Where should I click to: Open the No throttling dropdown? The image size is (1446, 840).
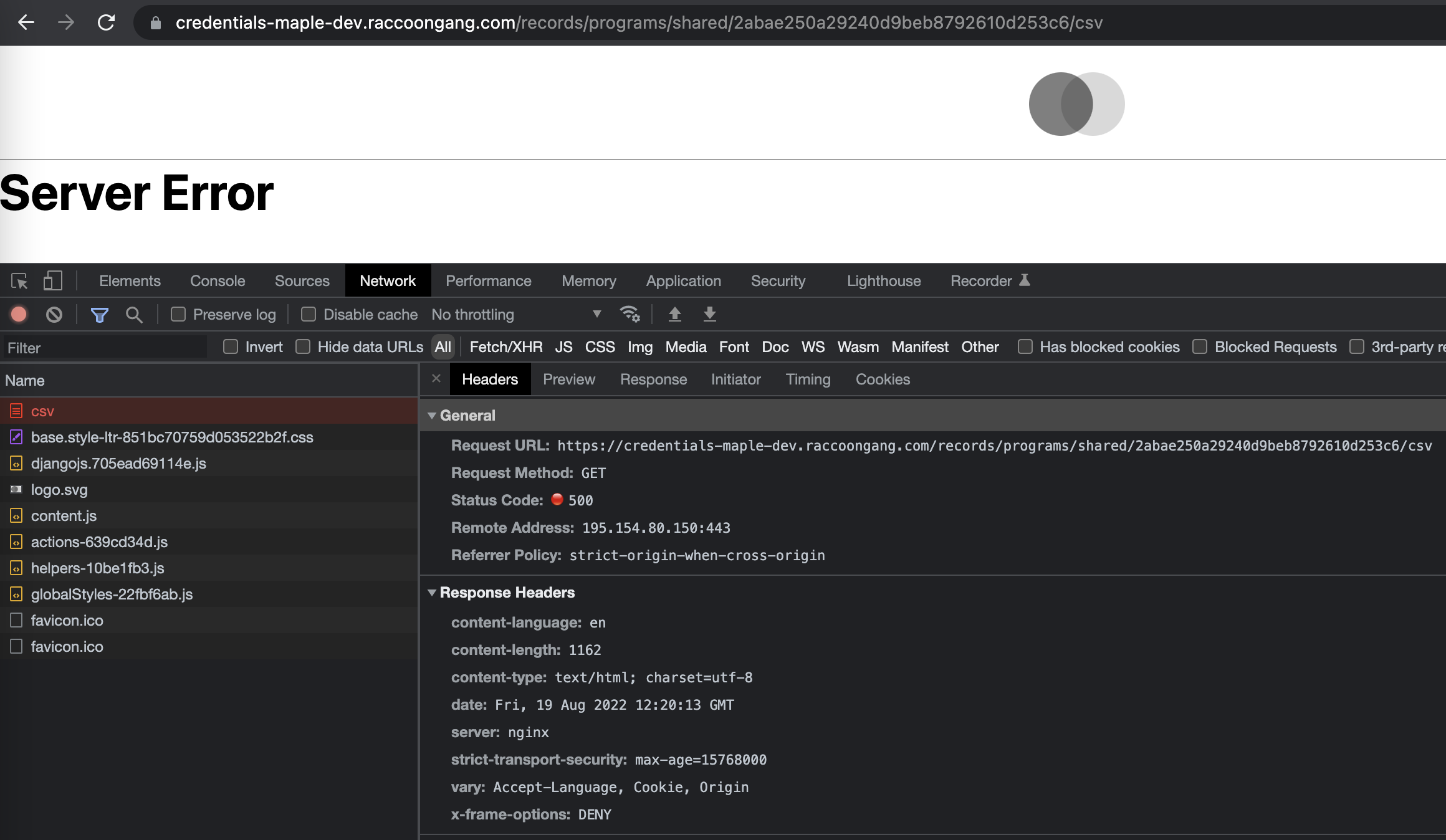tap(517, 315)
